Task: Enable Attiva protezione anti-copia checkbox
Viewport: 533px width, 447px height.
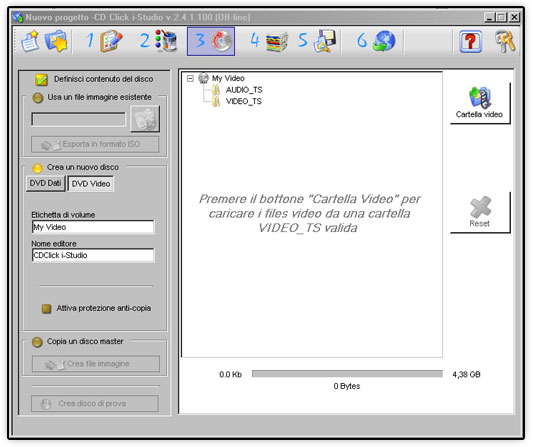Action: pos(46,309)
